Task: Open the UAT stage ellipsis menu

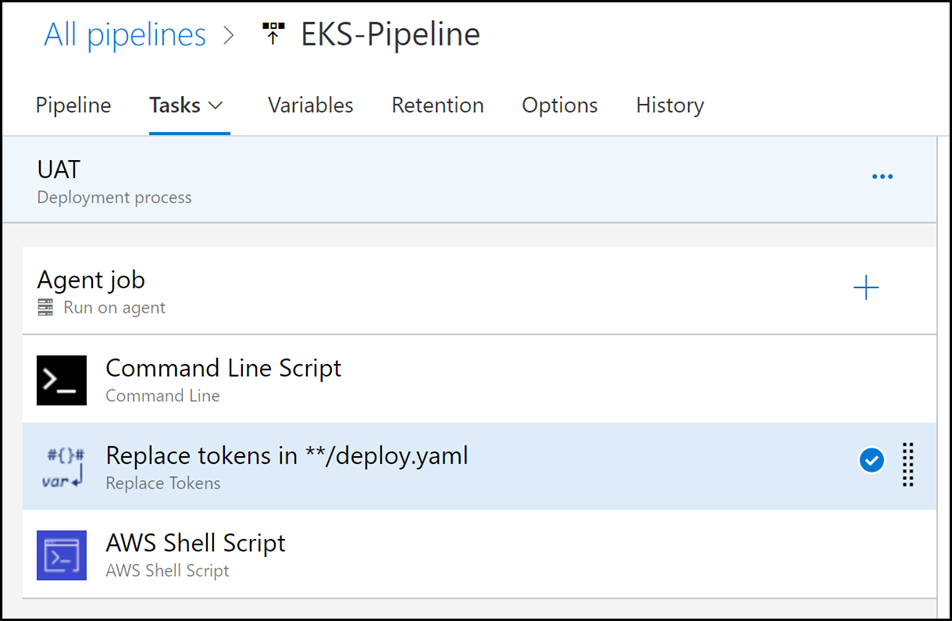Action: [x=882, y=177]
